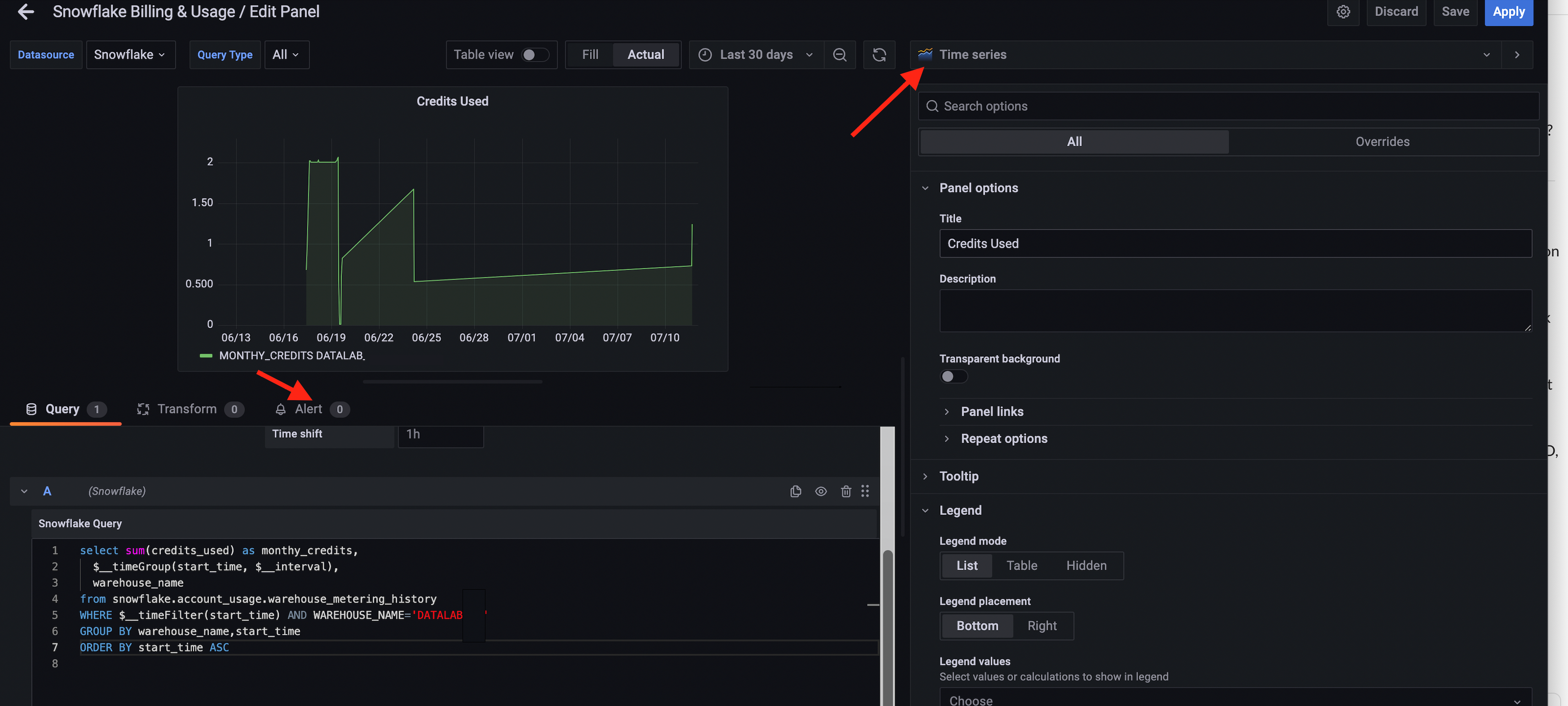1568x706 pixels.
Task: Turn on Transparent background
Action: pyautogui.click(x=953, y=376)
